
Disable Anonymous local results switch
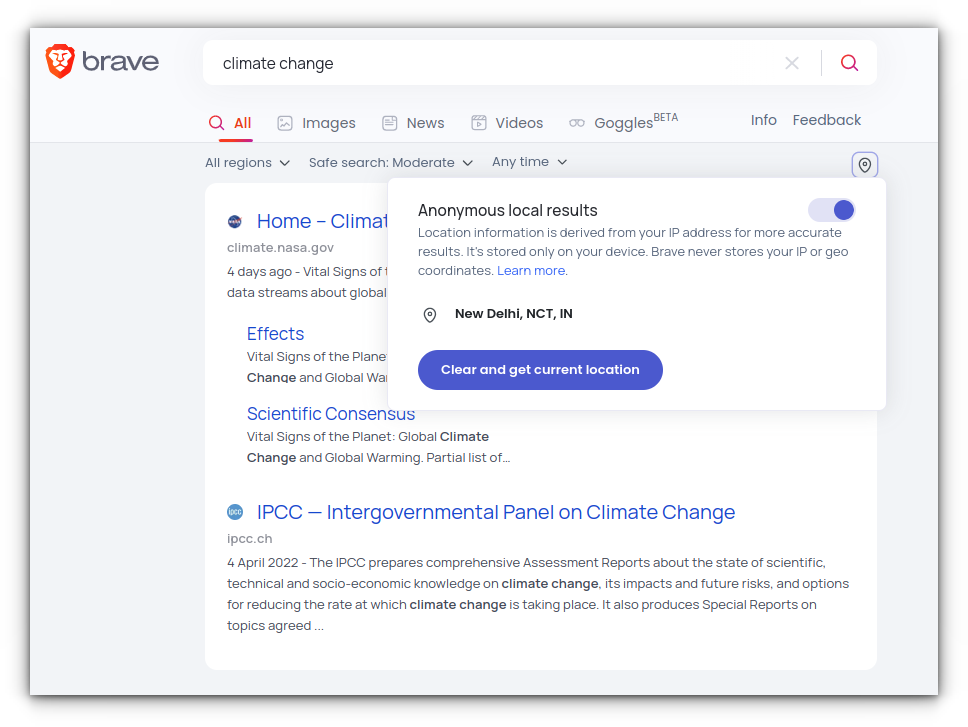831,210
